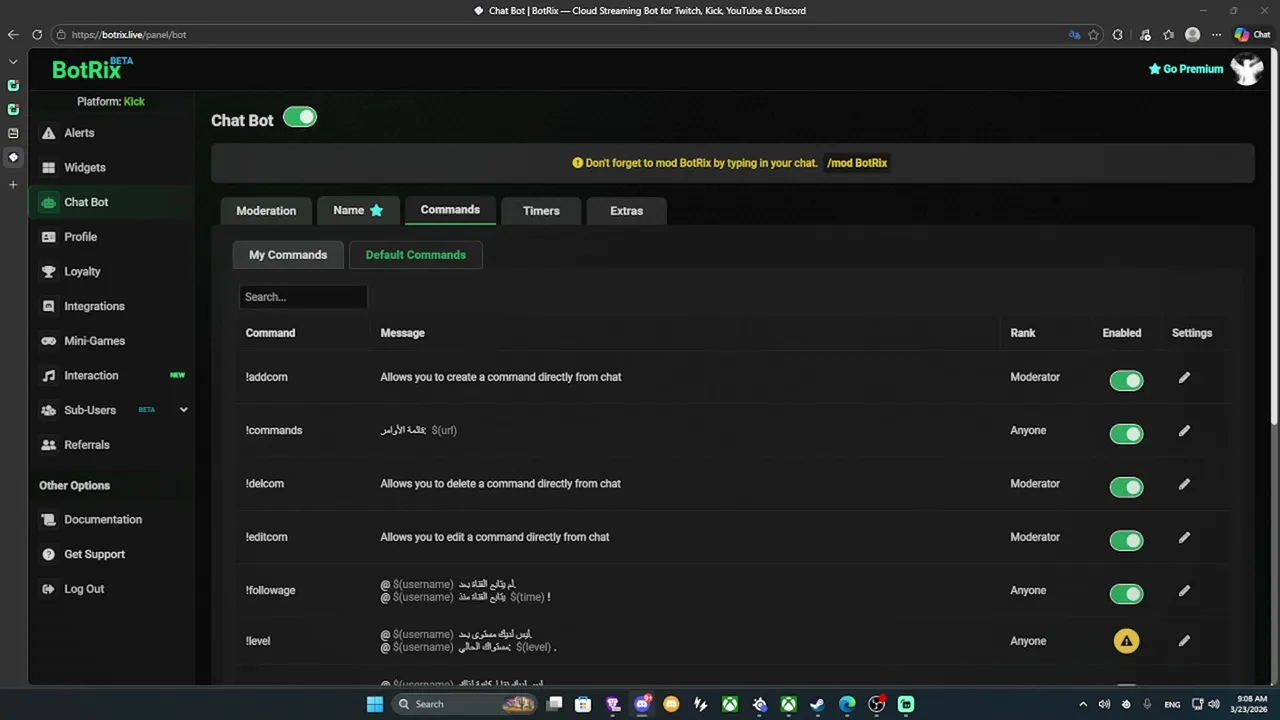The image size is (1280, 720).
Task: Disable the !followage command toggle
Action: 1126,593
